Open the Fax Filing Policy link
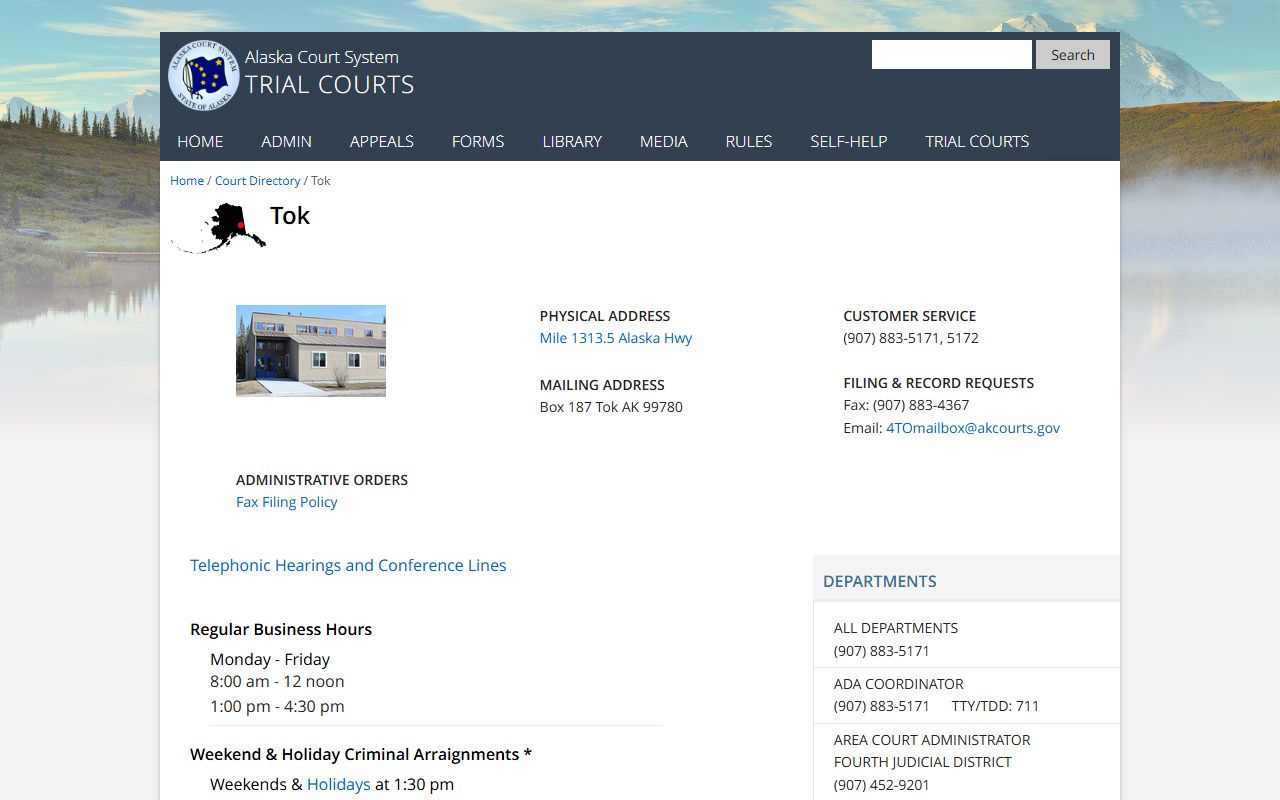Image resolution: width=1280 pixels, height=800 pixels. click(x=287, y=502)
